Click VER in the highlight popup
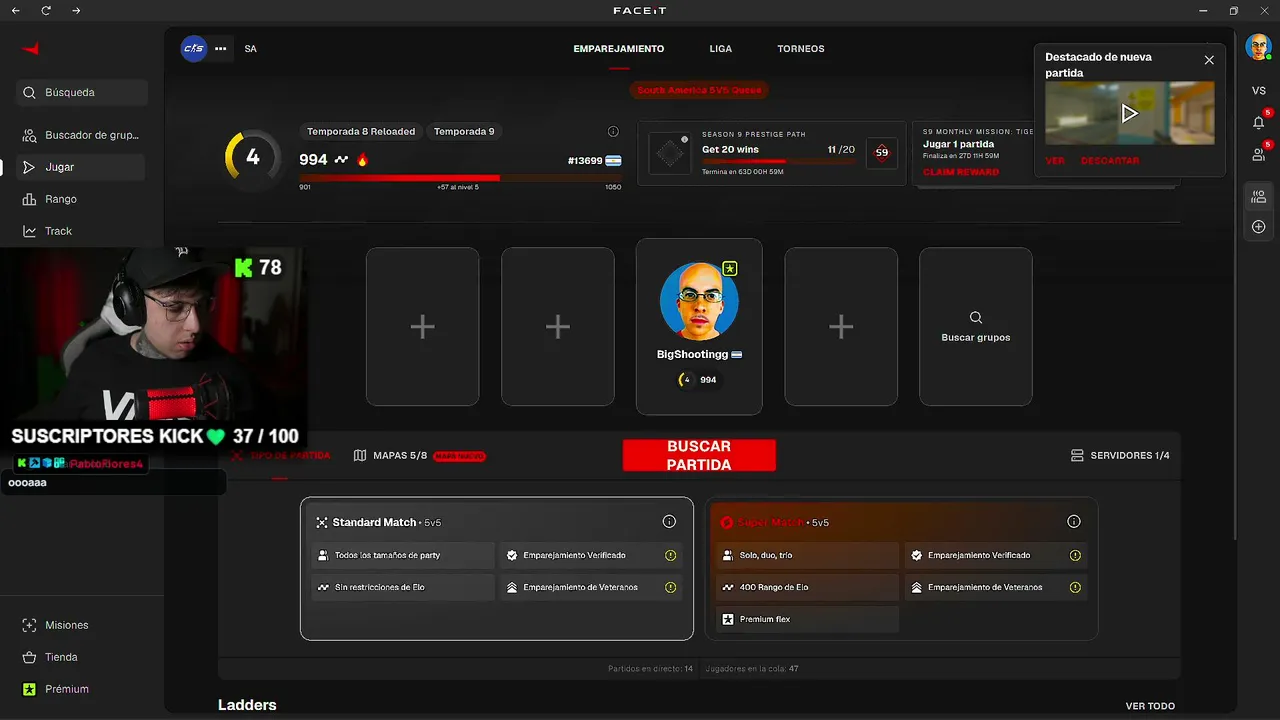 pos(1055,161)
